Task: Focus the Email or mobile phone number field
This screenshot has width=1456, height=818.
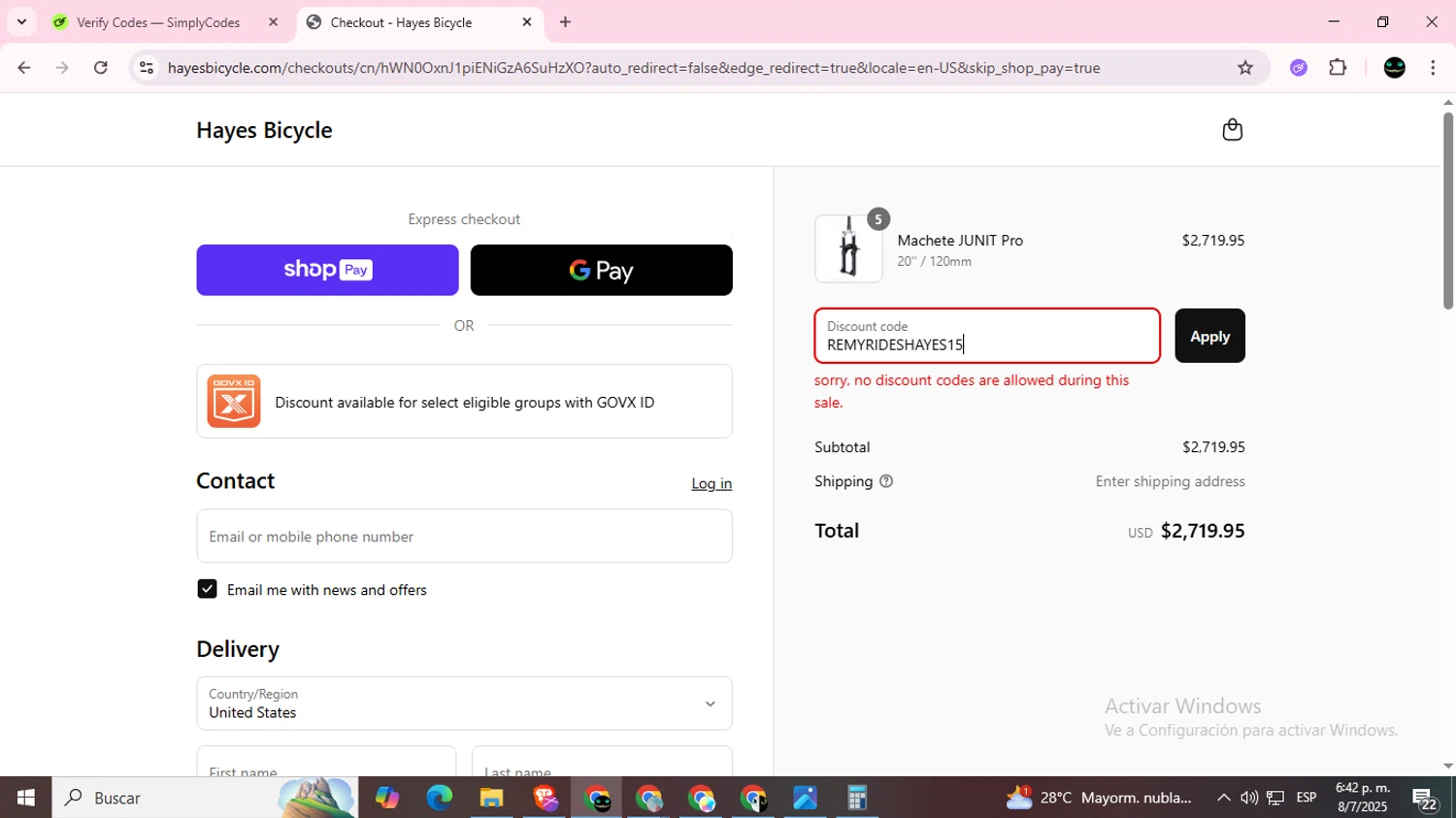Action: tap(464, 536)
